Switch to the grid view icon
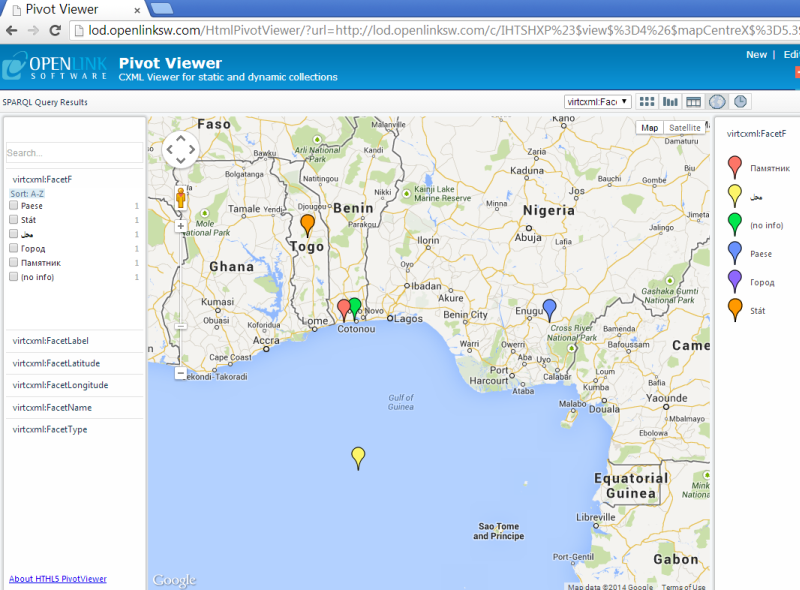The height and width of the screenshot is (590, 800). click(647, 102)
